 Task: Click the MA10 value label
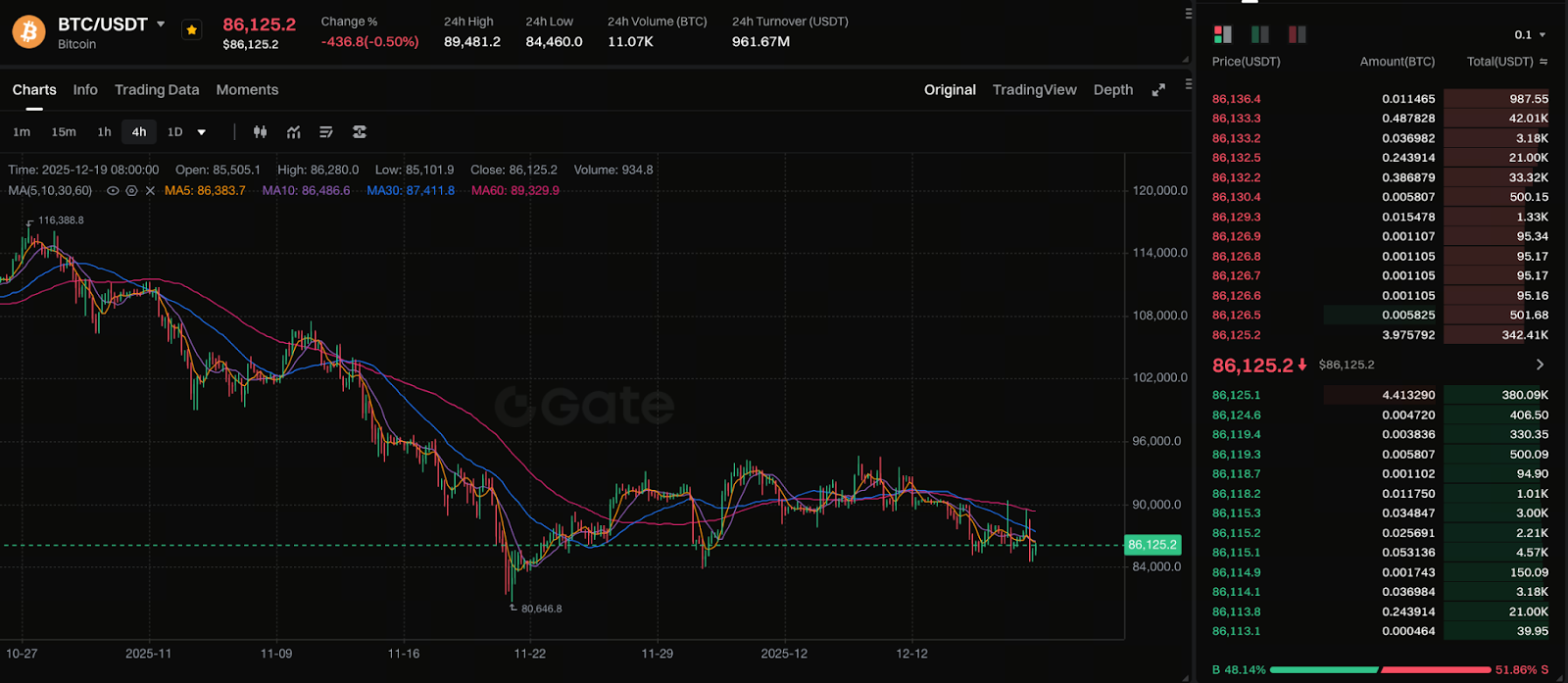coord(306,190)
